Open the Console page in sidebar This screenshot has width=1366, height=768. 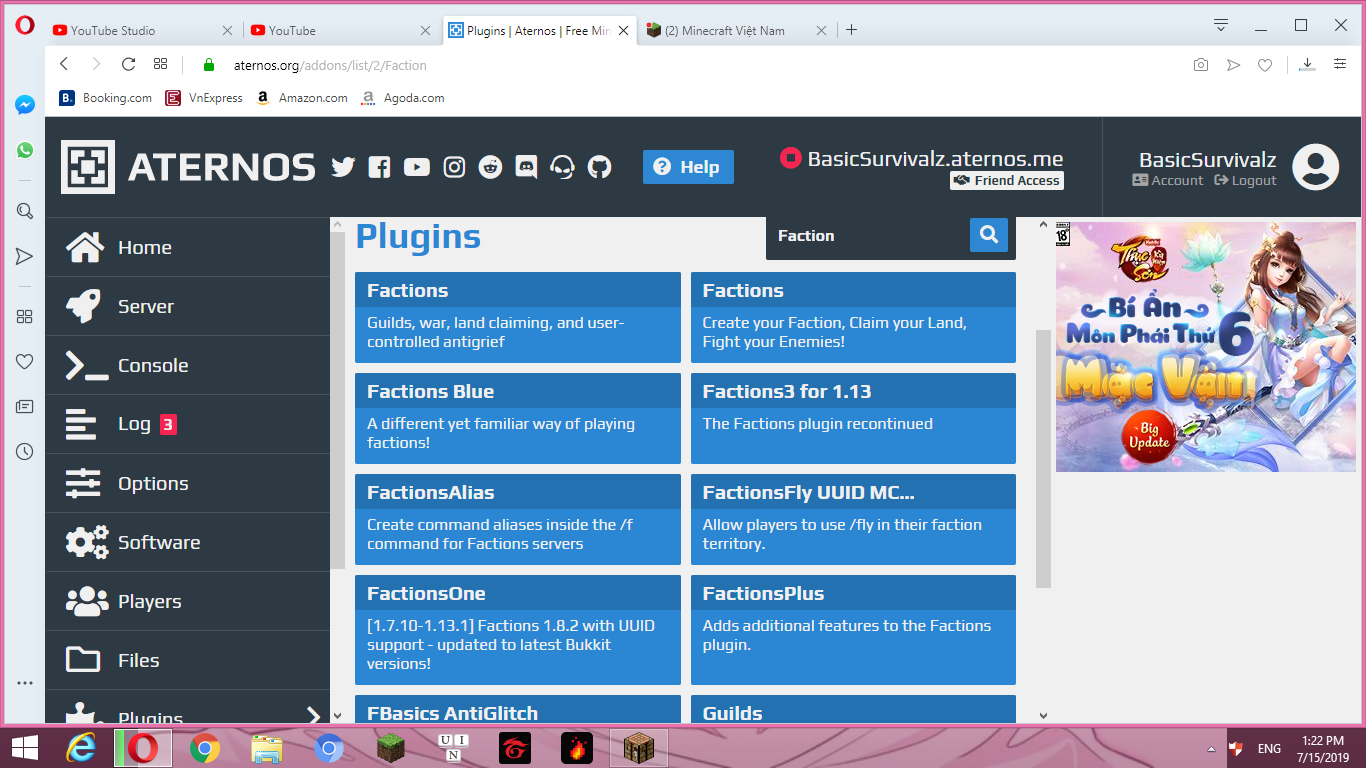(x=152, y=366)
